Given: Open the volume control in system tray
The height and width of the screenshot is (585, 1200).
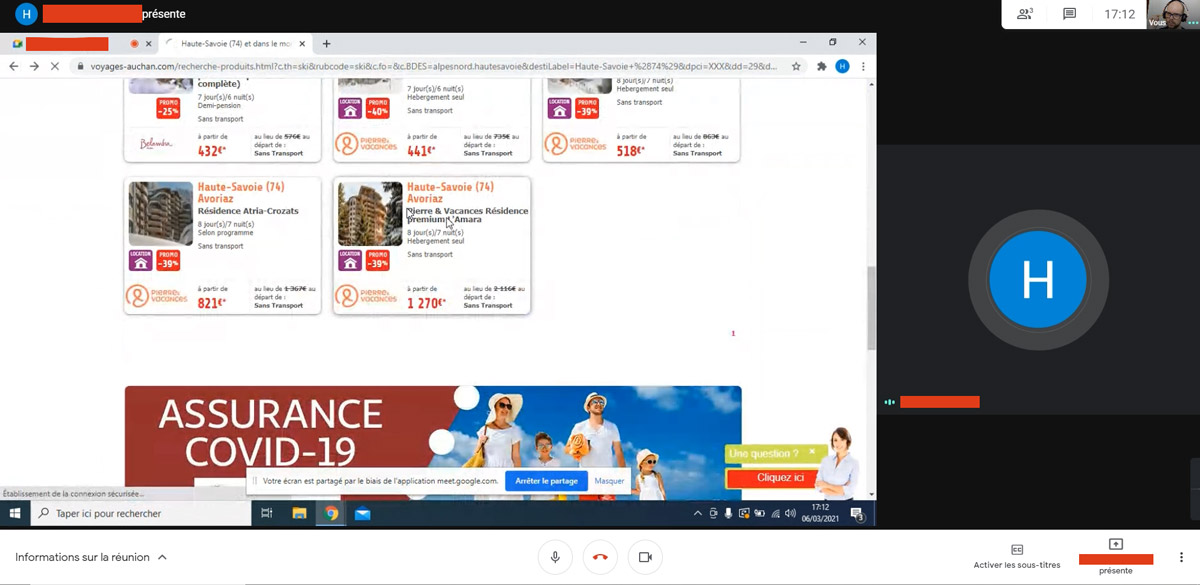Looking at the screenshot, I should 790,513.
